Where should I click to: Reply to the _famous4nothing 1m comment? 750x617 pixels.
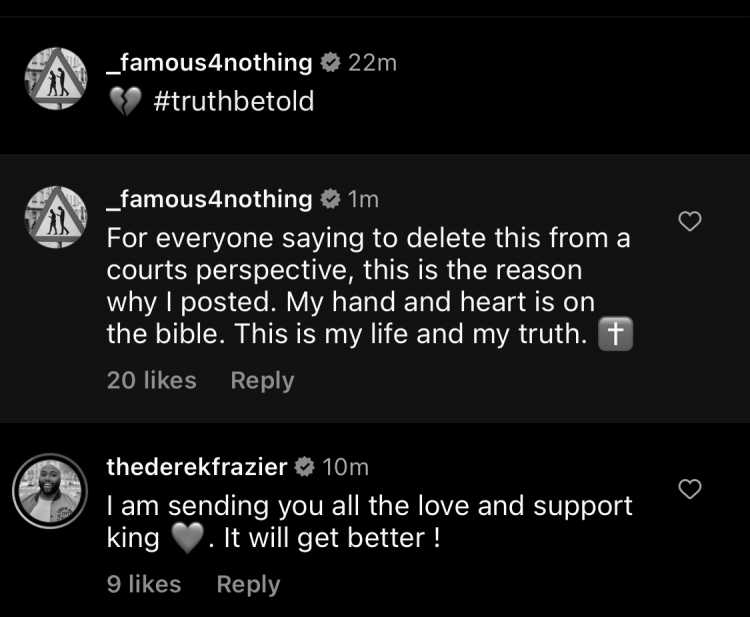click(x=262, y=381)
